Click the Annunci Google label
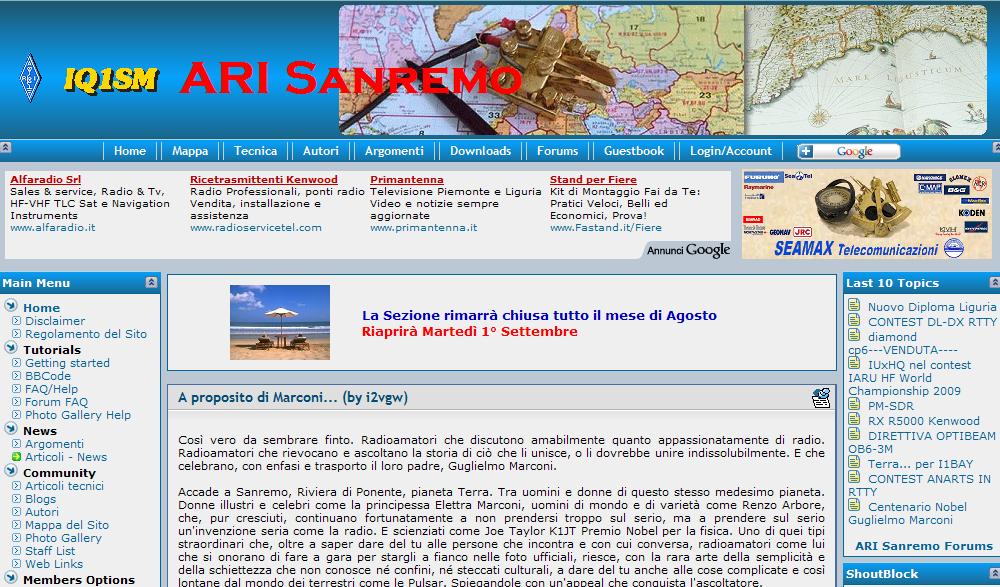This screenshot has width=1000, height=587. click(688, 250)
